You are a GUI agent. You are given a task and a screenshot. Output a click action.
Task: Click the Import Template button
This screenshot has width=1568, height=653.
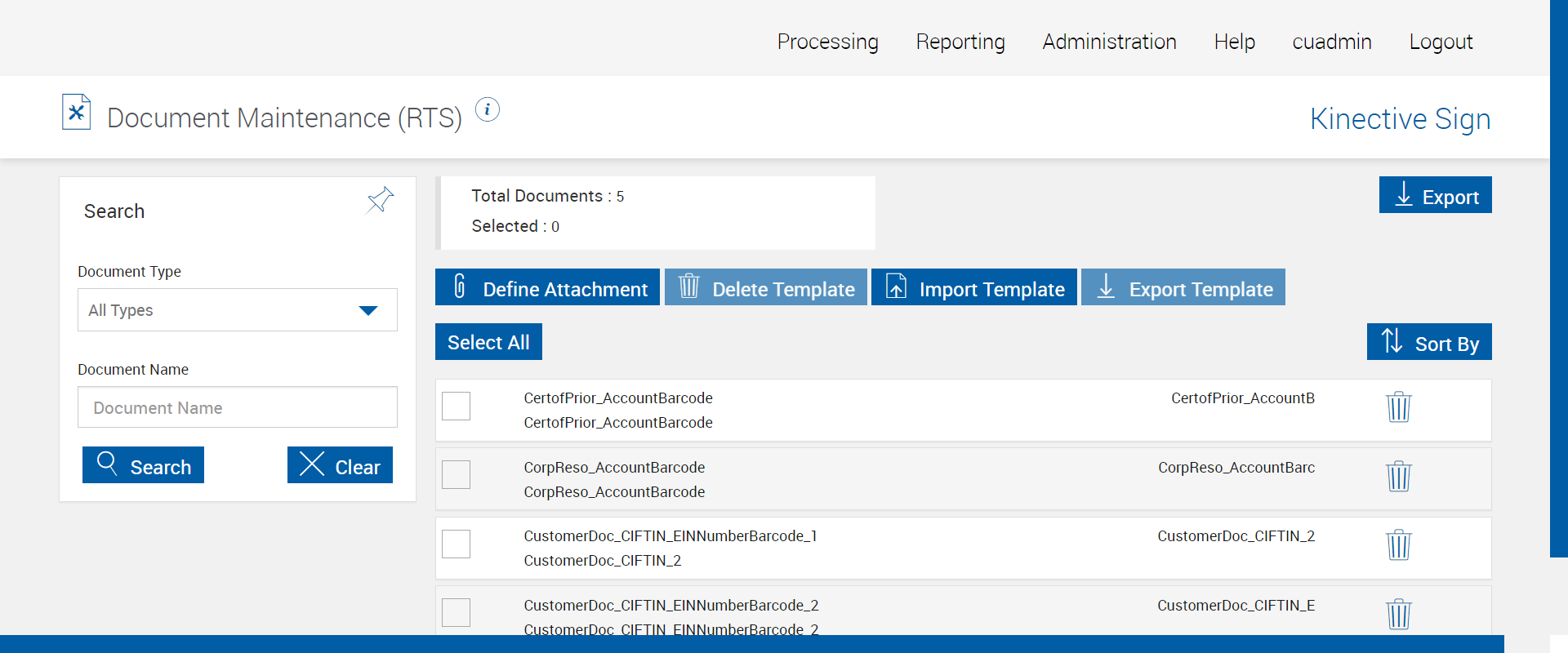click(x=973, y=287)
